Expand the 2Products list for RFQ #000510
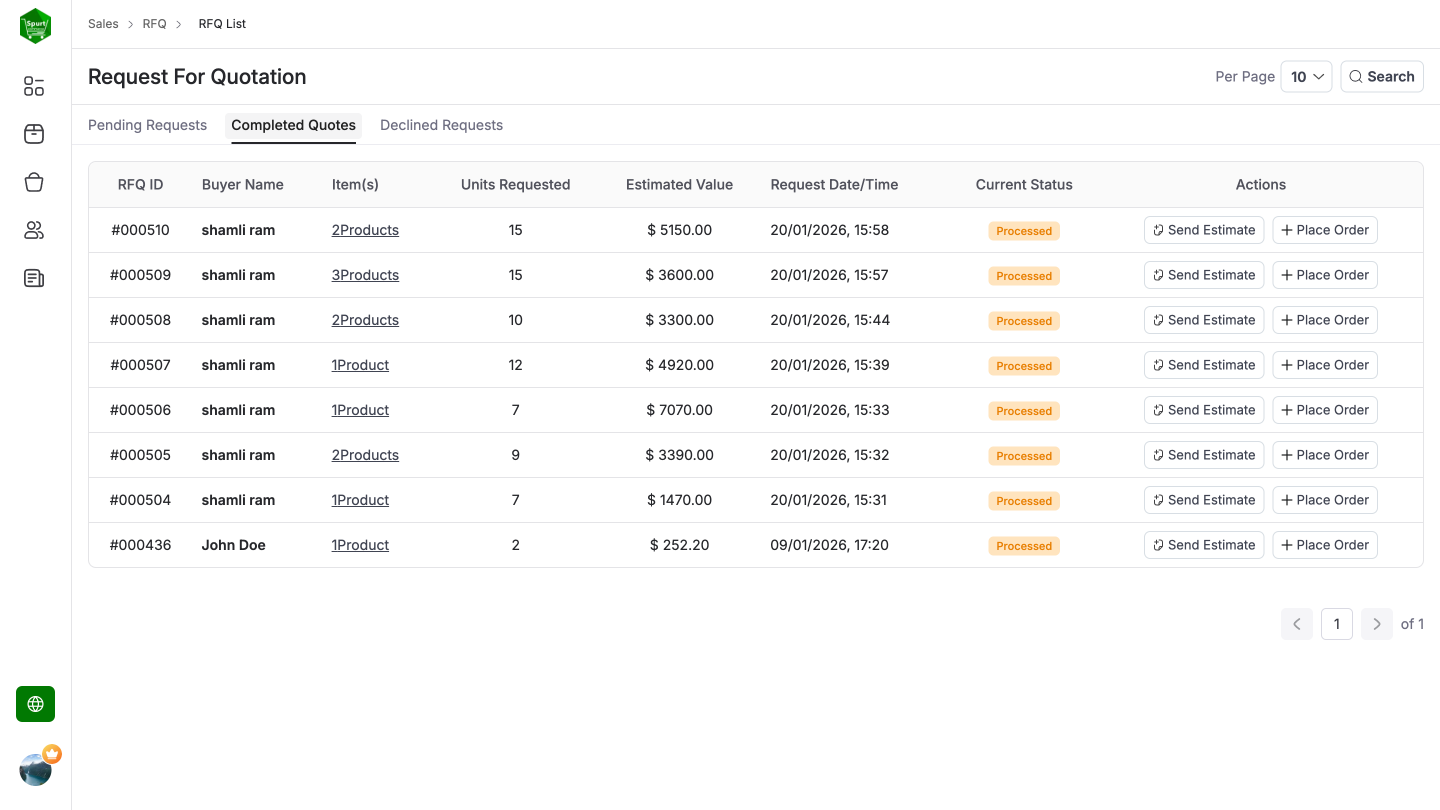 point(365,230)
